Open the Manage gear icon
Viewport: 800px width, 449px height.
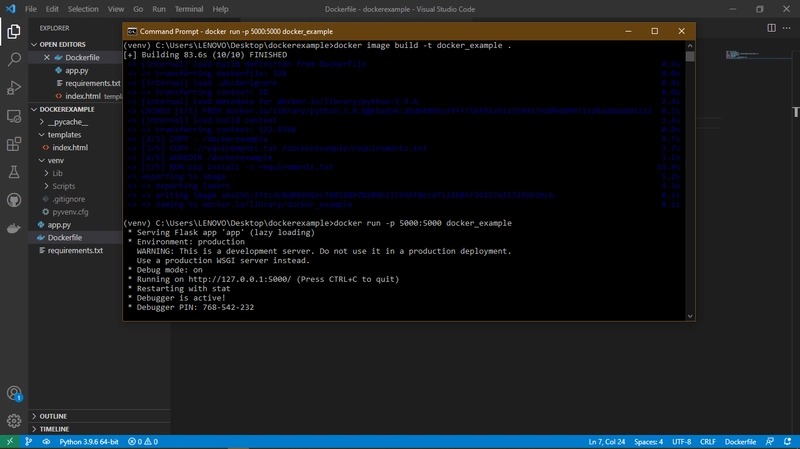click(x=14, y=421)
